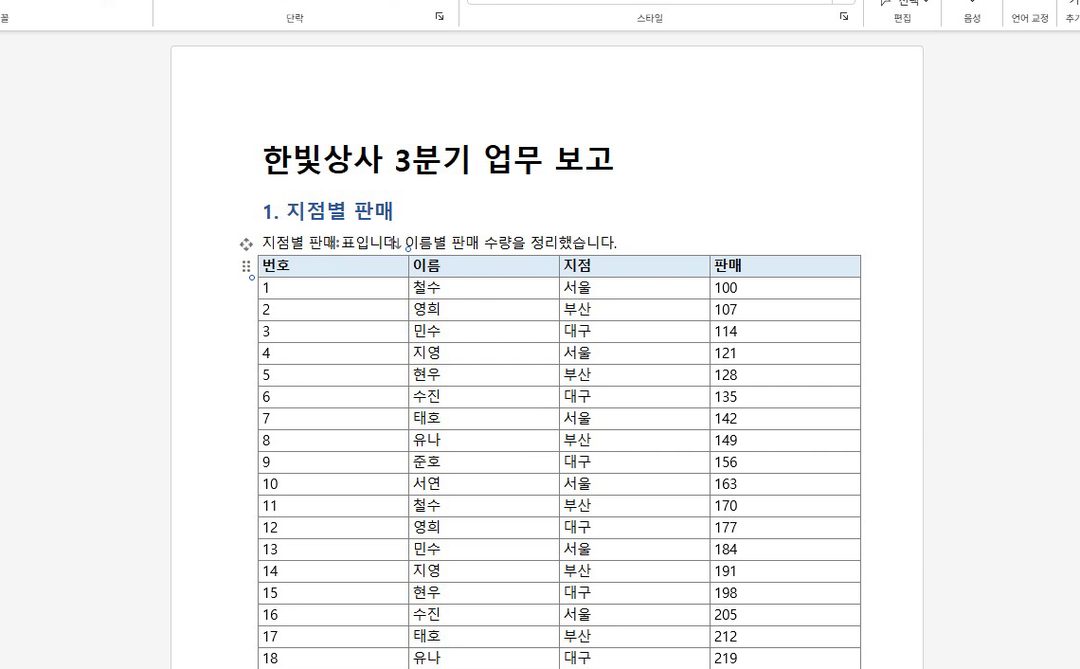Click the sentence 이름별 판매 수량을 정리했습니다
The height and width of the screenshot is (669, 1080).
click(510, 243)
